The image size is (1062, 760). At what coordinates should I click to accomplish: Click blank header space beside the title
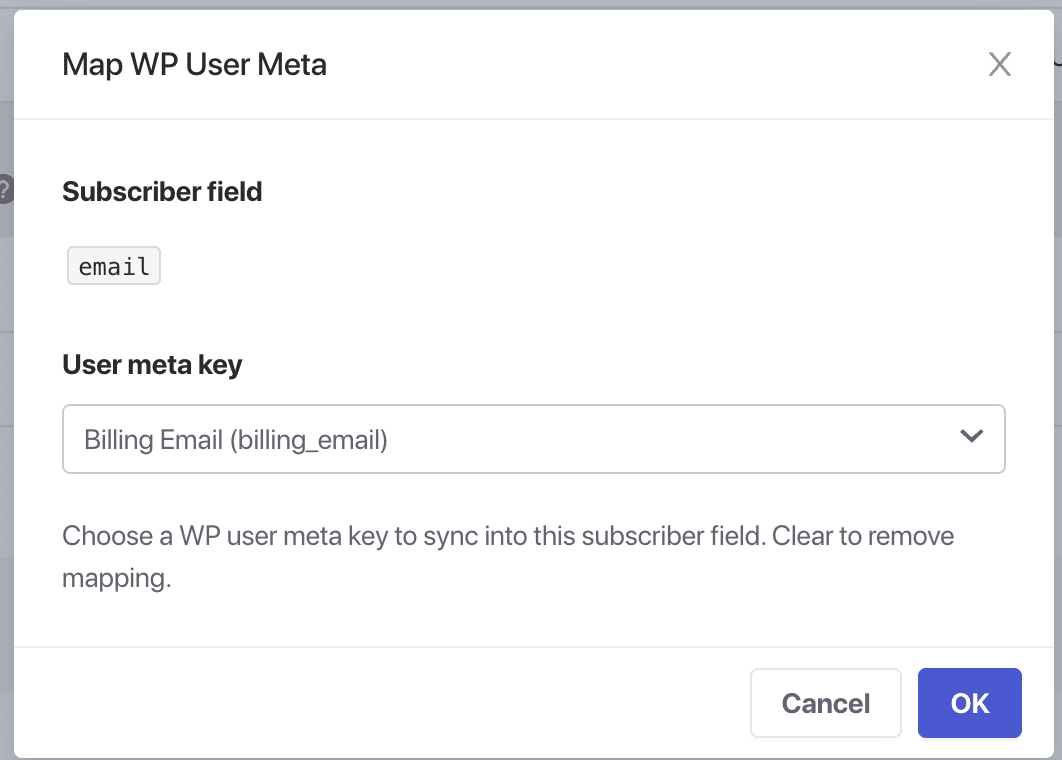tap(650, 65)
